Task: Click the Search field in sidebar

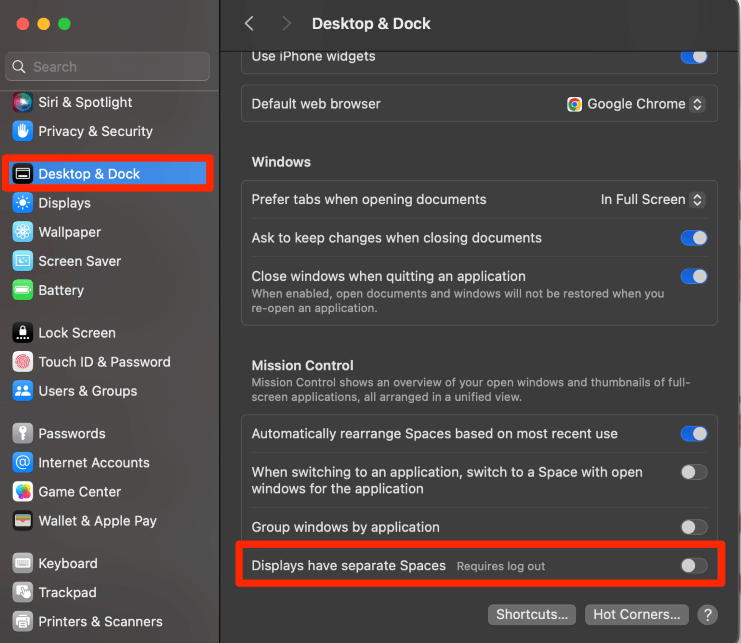Action: click(x=109, y=67)
